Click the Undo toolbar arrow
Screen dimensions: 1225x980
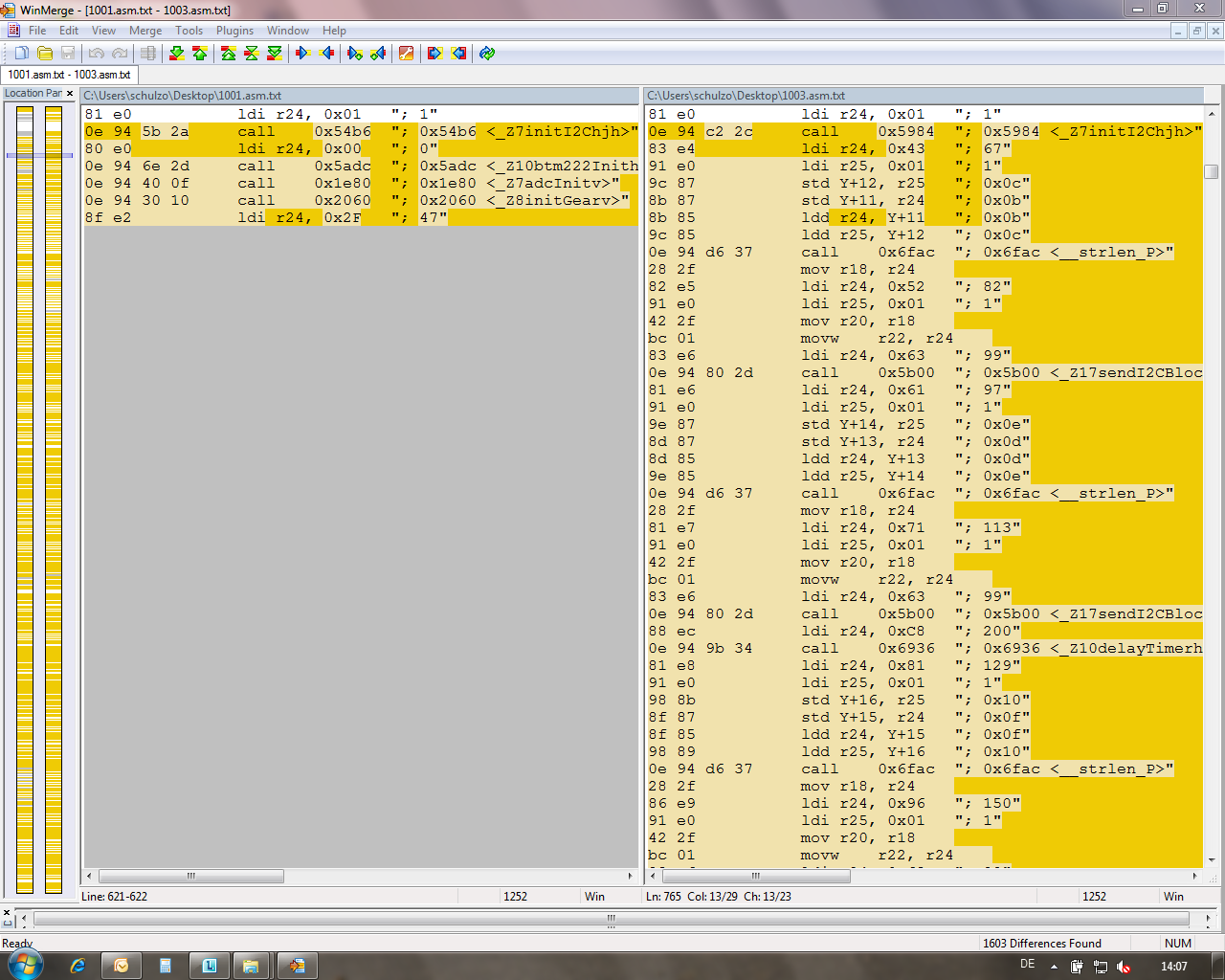coord(97,54)
